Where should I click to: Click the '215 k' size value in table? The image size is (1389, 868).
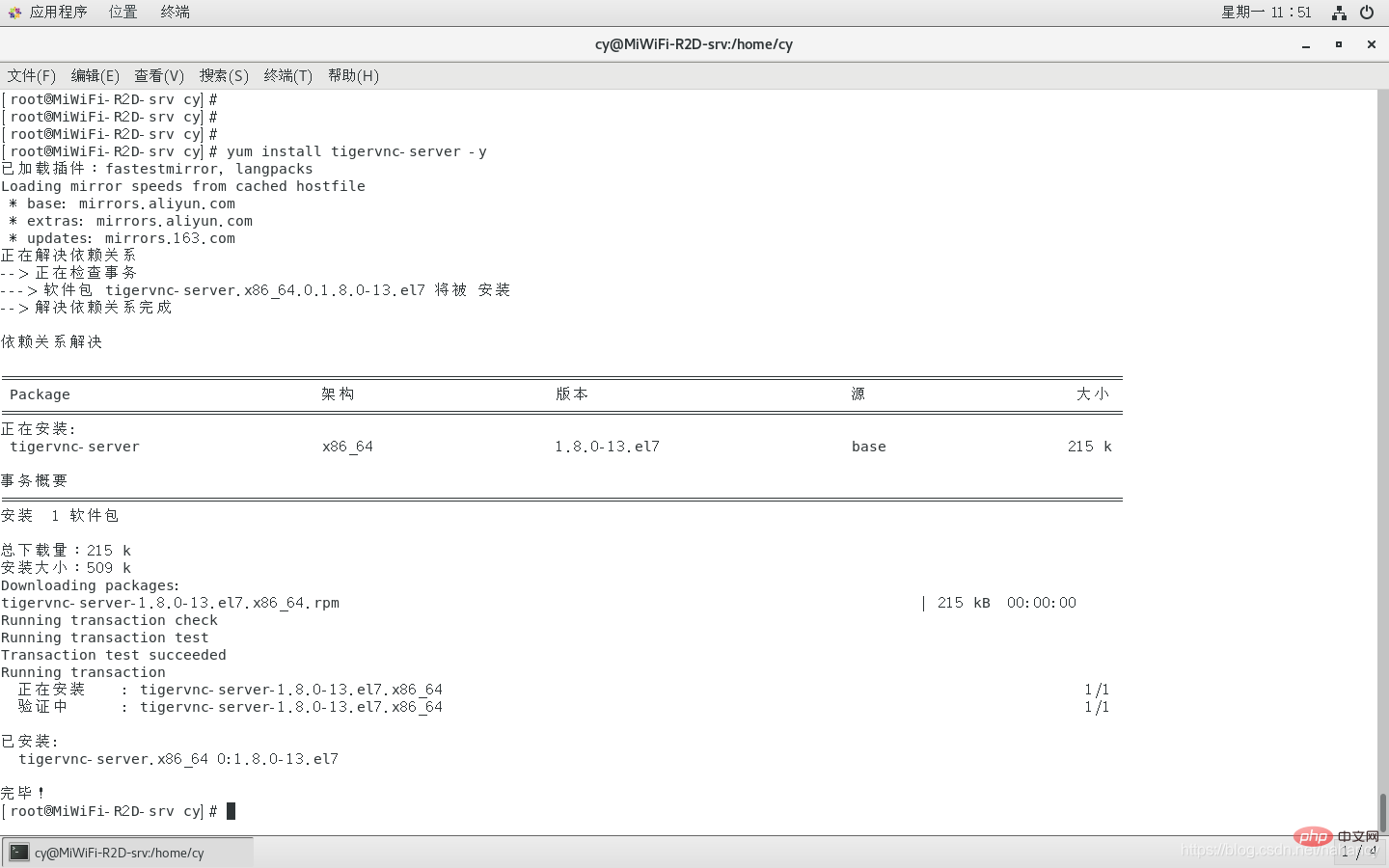click(1090, 447)
